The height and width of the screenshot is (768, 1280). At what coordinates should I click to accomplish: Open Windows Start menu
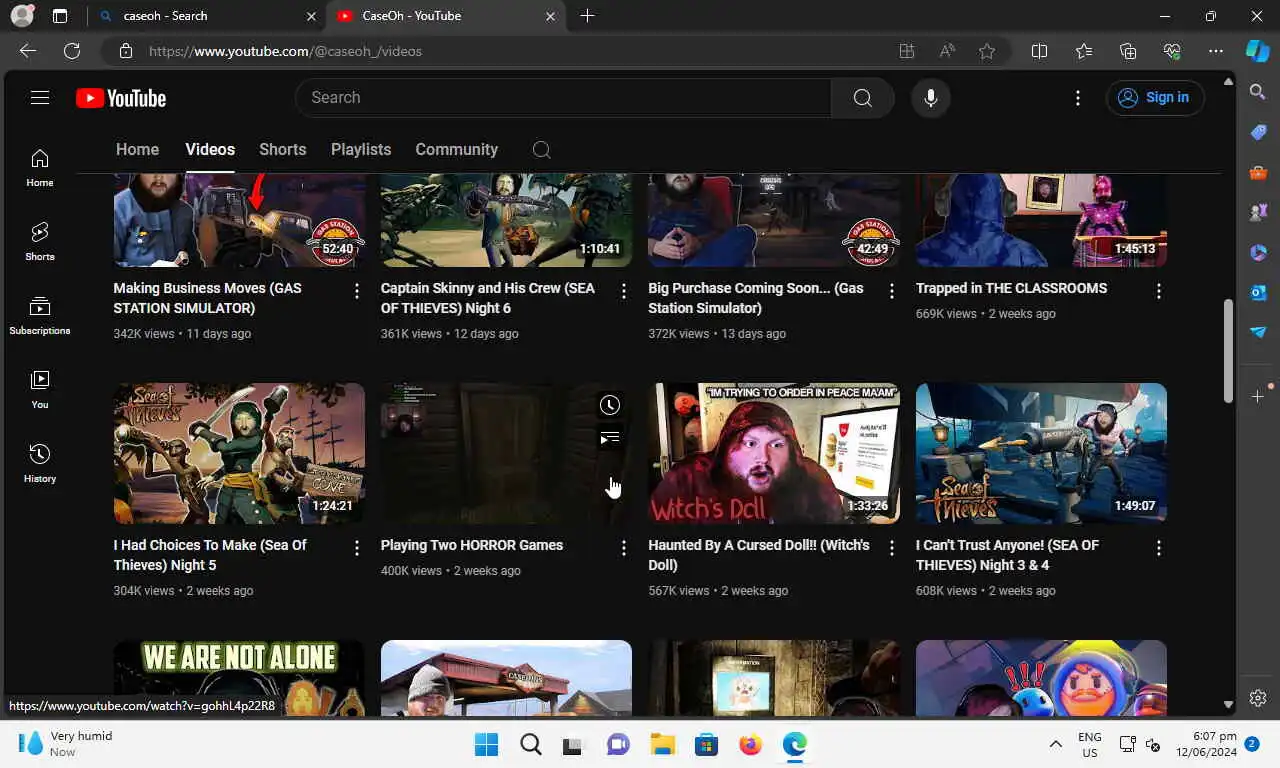[486, 744]
